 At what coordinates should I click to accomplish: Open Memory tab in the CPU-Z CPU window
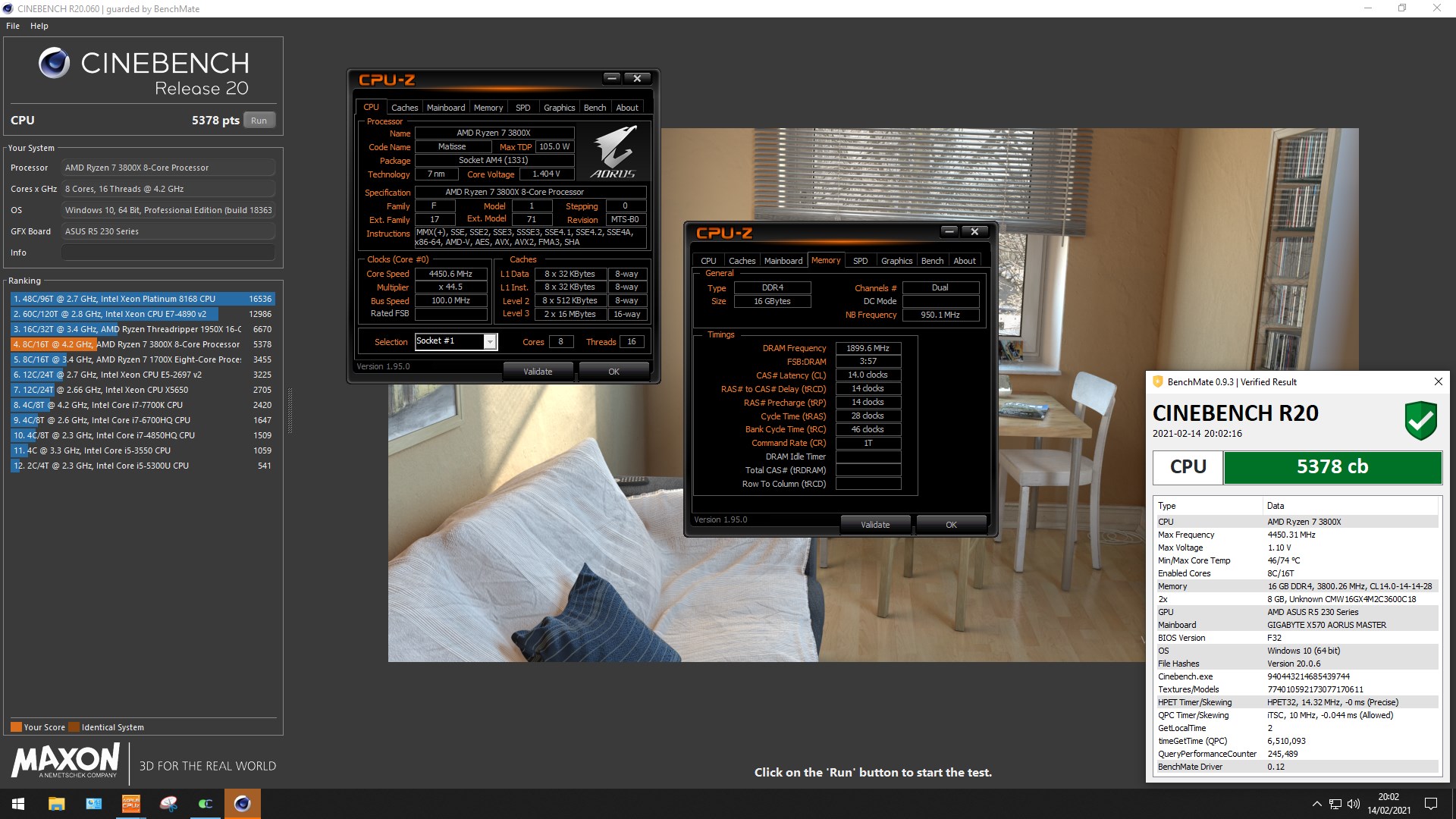[488, 108]
